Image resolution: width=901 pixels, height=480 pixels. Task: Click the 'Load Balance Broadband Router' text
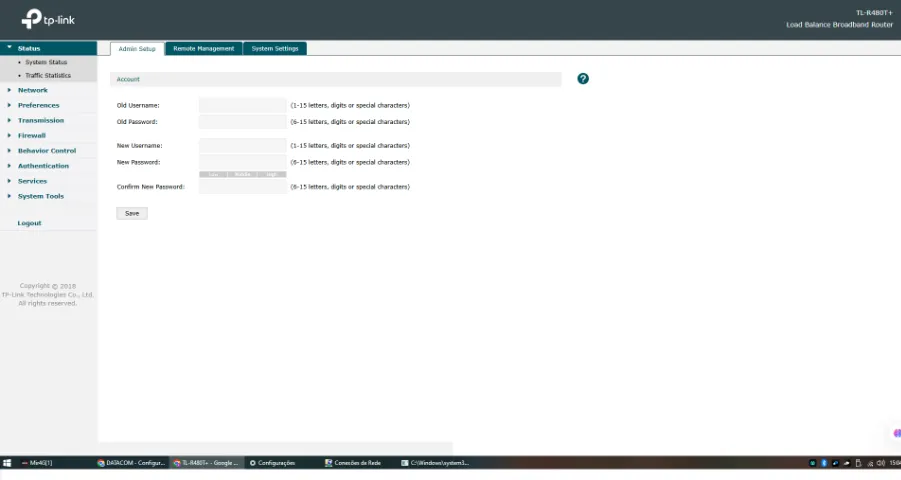click(840, 25)
